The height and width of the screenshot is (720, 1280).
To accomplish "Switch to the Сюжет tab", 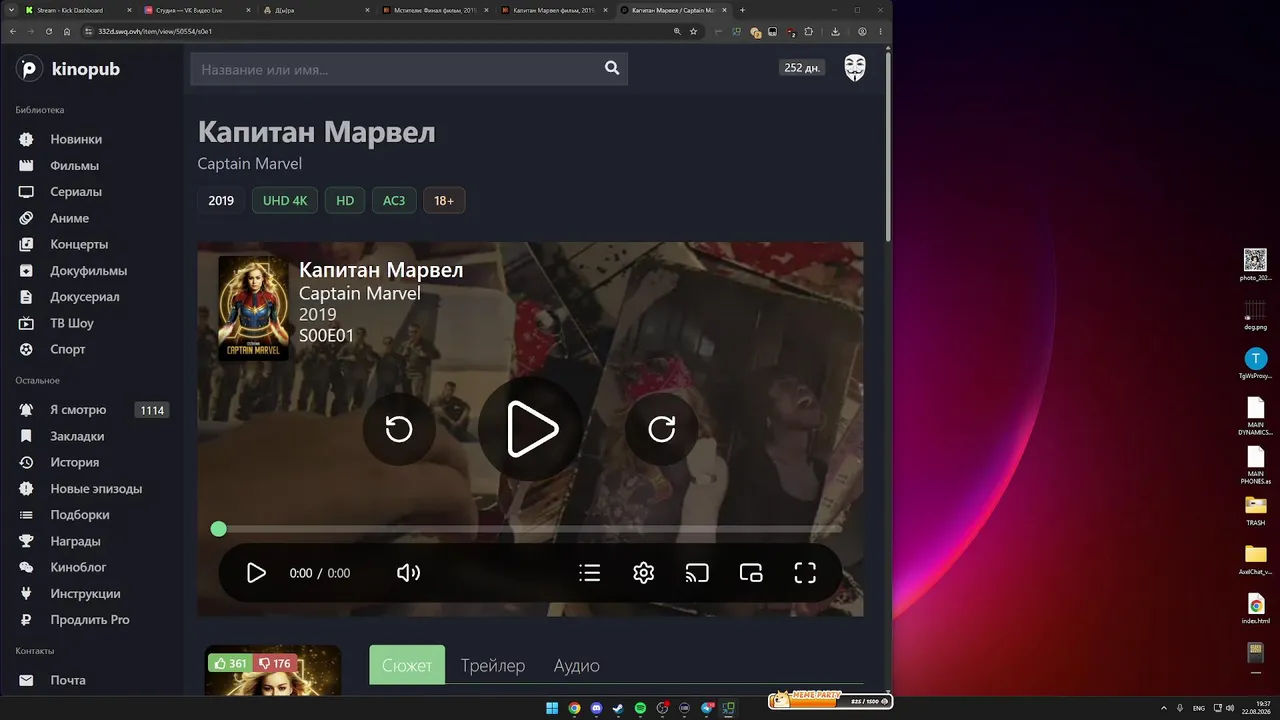I will [x=407, y=665].
